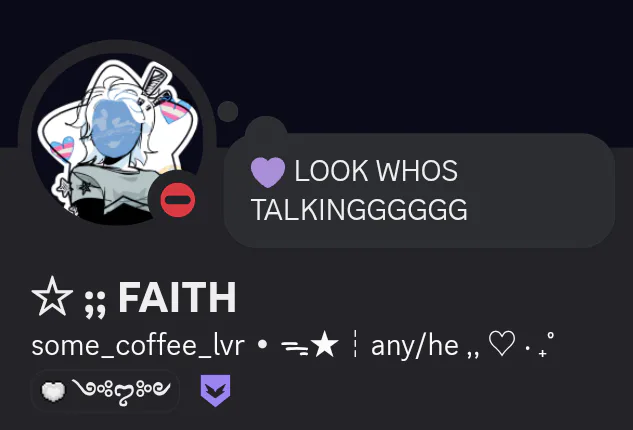This screenshot has width=633, height=430.
Task: Click the red Do Not Disturb status icon
Action: tap(178, 200)
